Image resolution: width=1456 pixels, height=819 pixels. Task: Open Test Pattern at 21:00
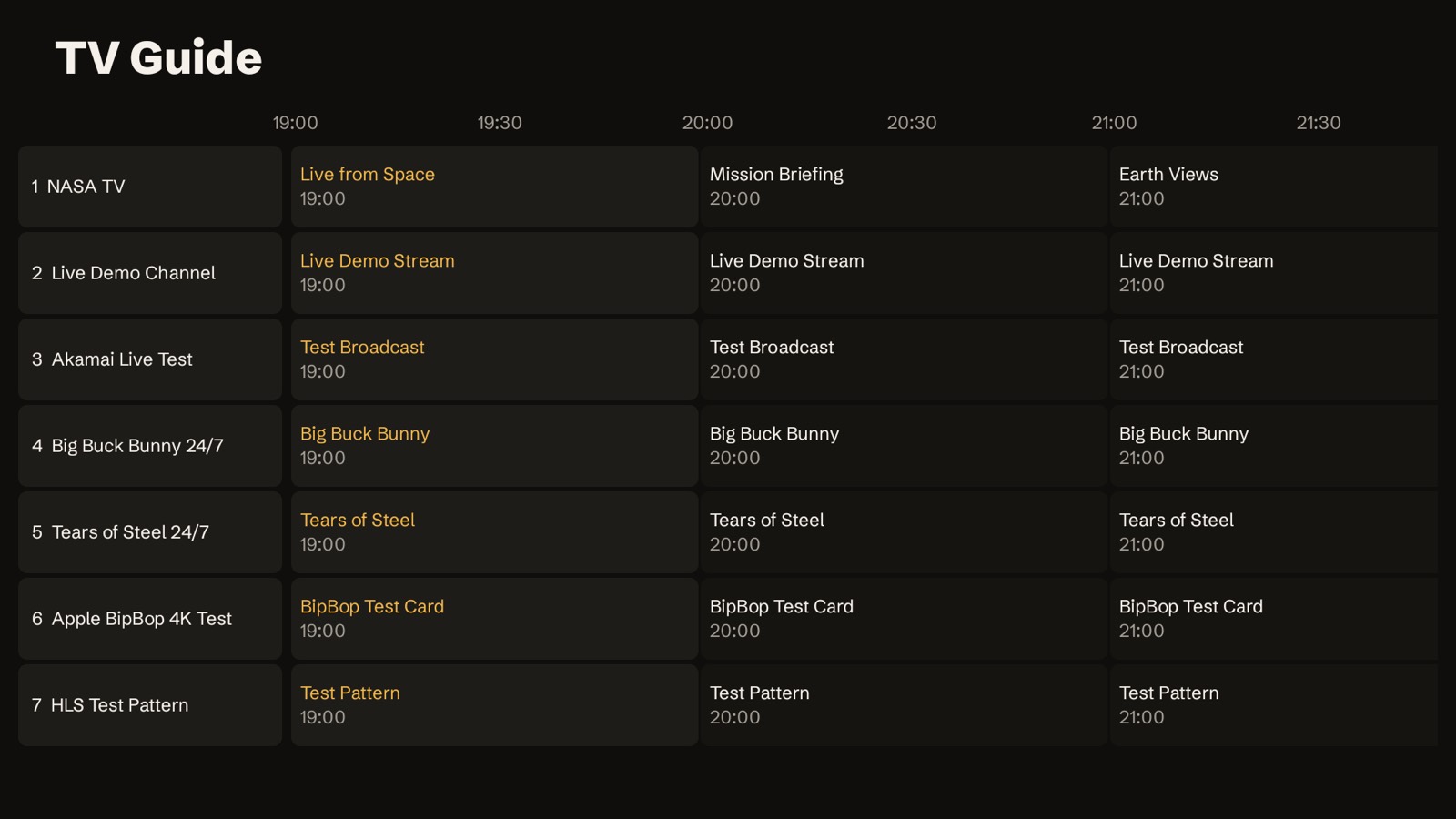click(x=1274, y=705)
